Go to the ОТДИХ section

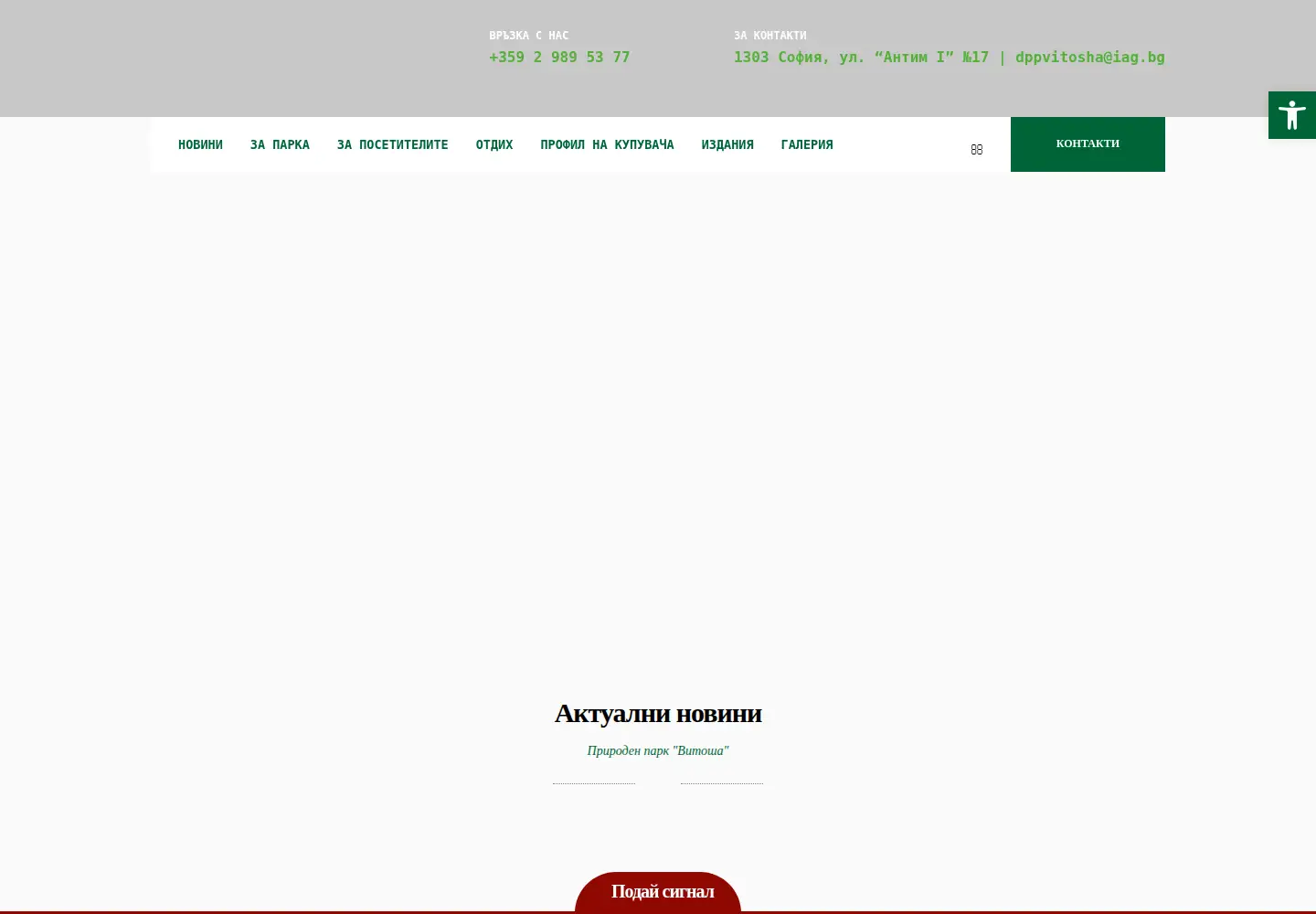pyautogui.click(x=494, y=144)
